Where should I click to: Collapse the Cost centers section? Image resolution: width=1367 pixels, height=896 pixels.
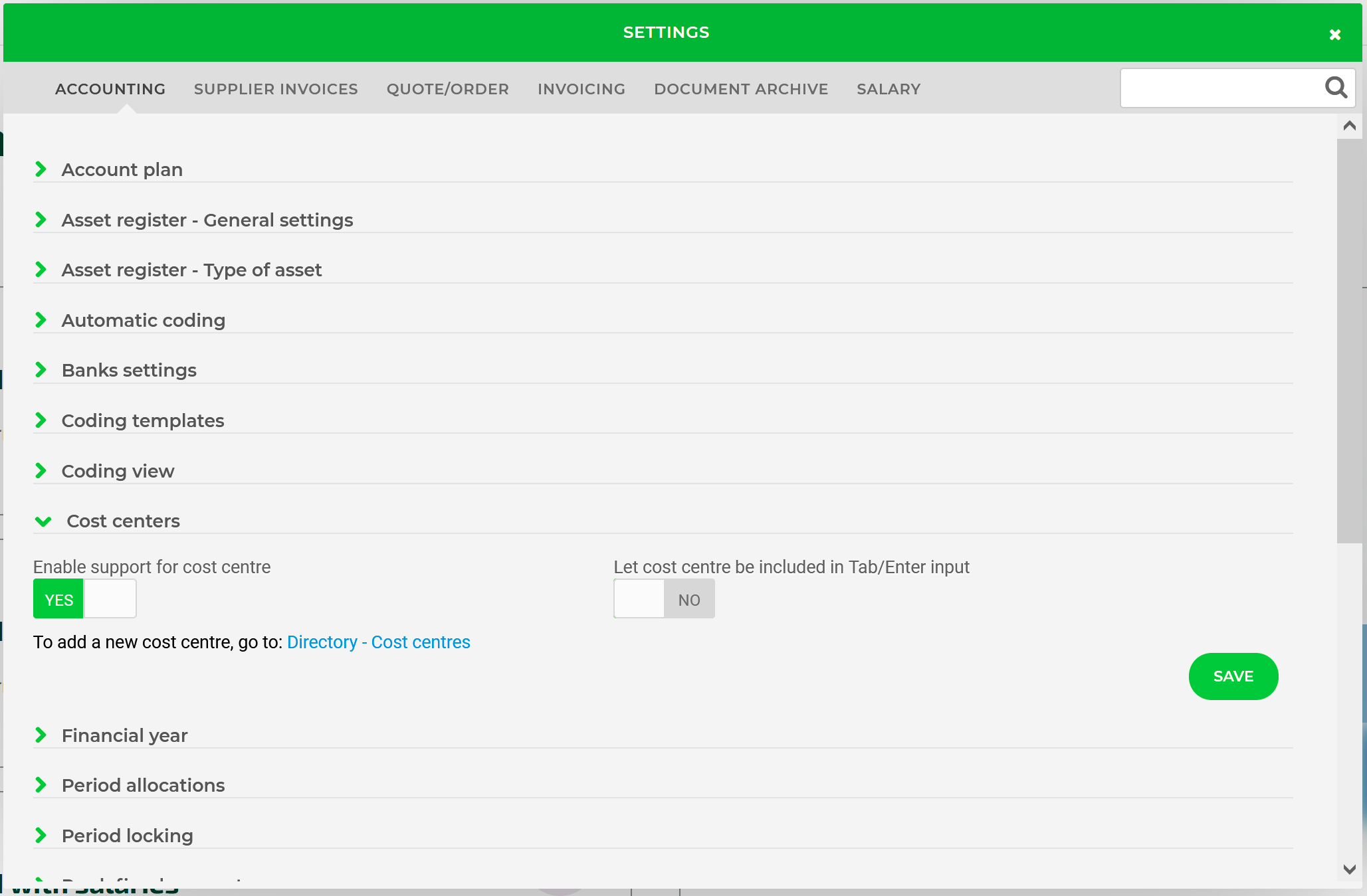tap(43, 521)
